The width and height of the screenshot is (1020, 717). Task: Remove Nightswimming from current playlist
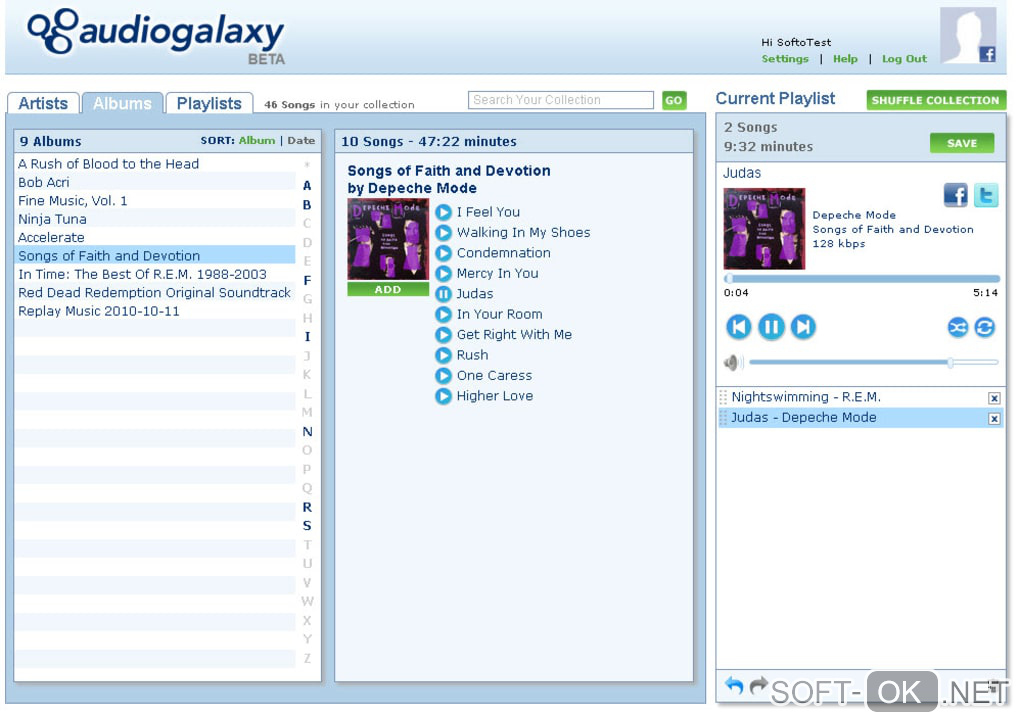pyautogui.click(x=994, y=398)
